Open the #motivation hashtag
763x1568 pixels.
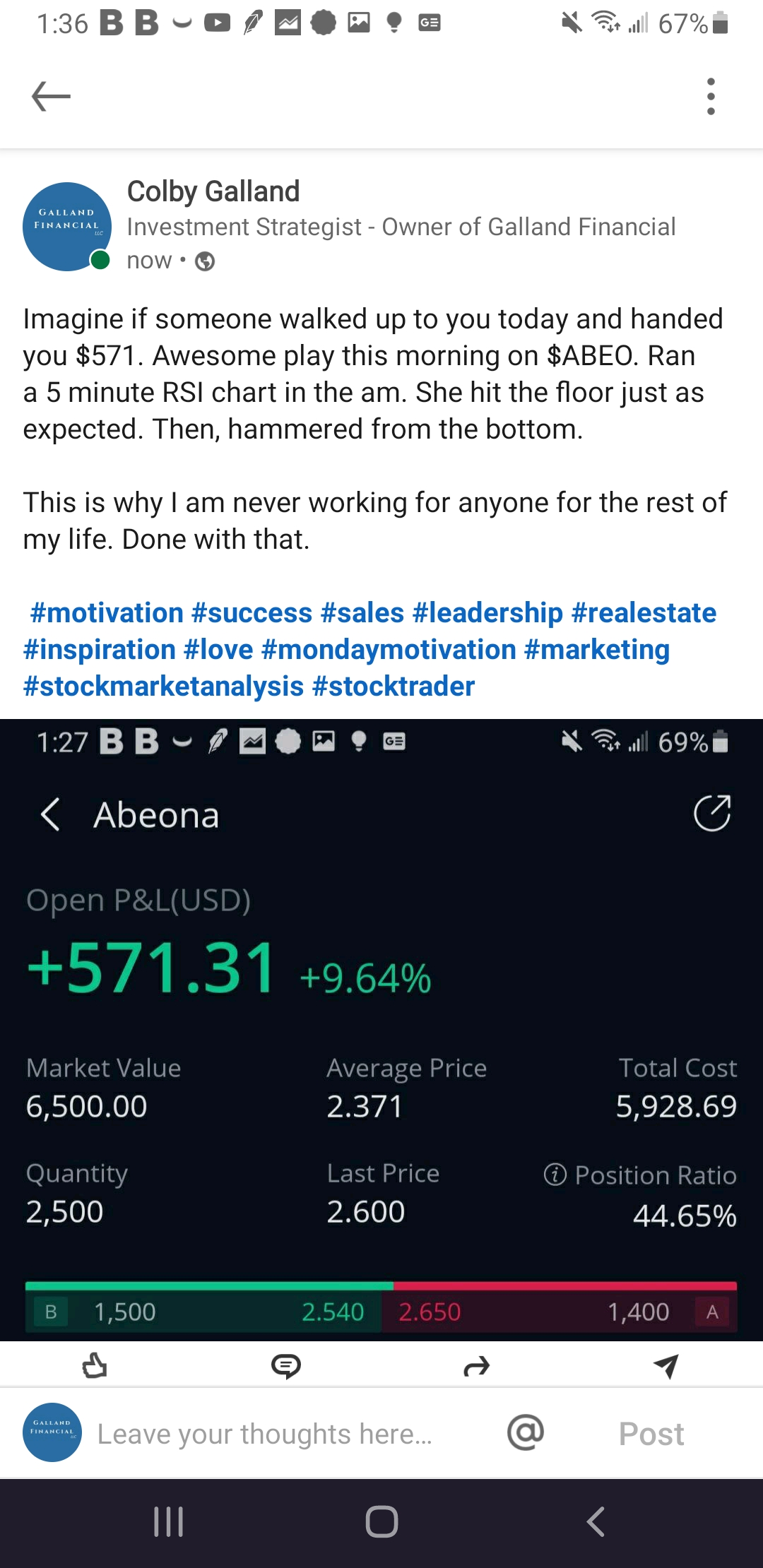[107, 612]
